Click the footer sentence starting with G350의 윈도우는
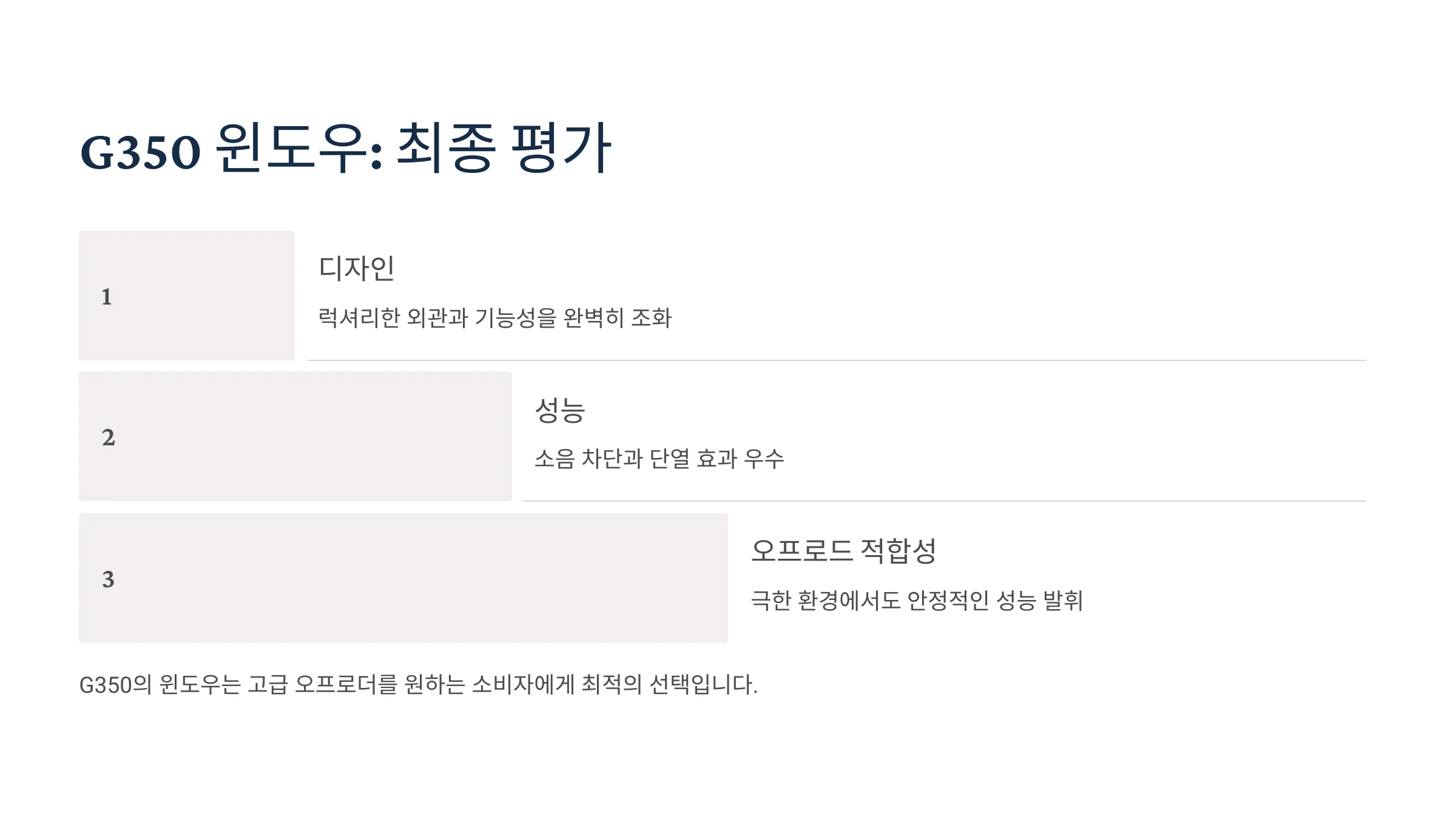 click(x=419, y=684)
